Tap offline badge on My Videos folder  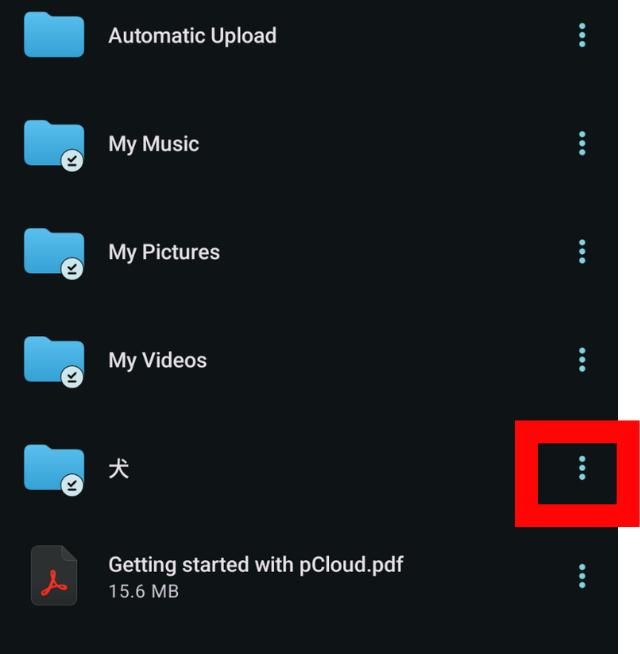[72, 377]
